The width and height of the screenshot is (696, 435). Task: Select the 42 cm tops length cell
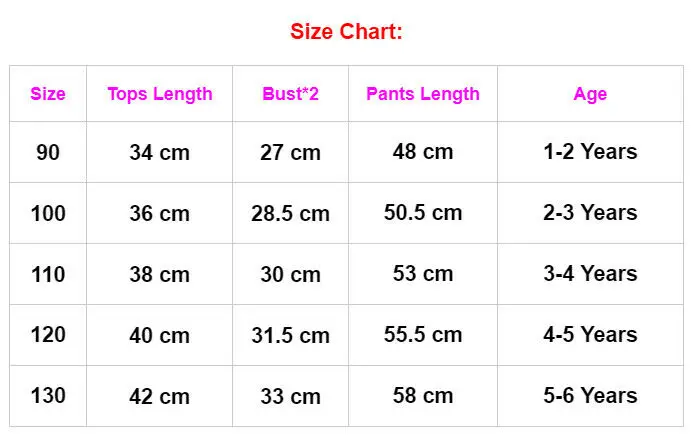pyautogui.click(x=160, y=396)
